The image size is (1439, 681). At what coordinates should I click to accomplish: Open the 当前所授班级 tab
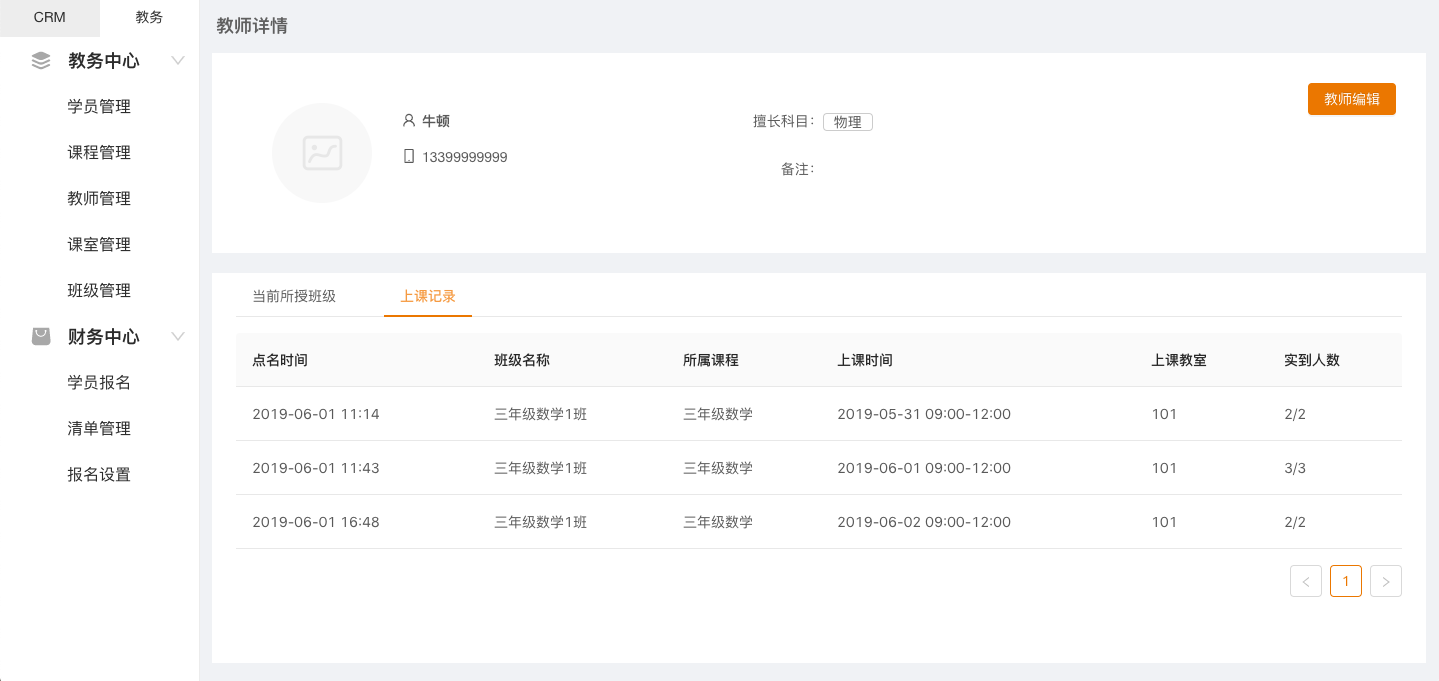[x=294, y=296]
